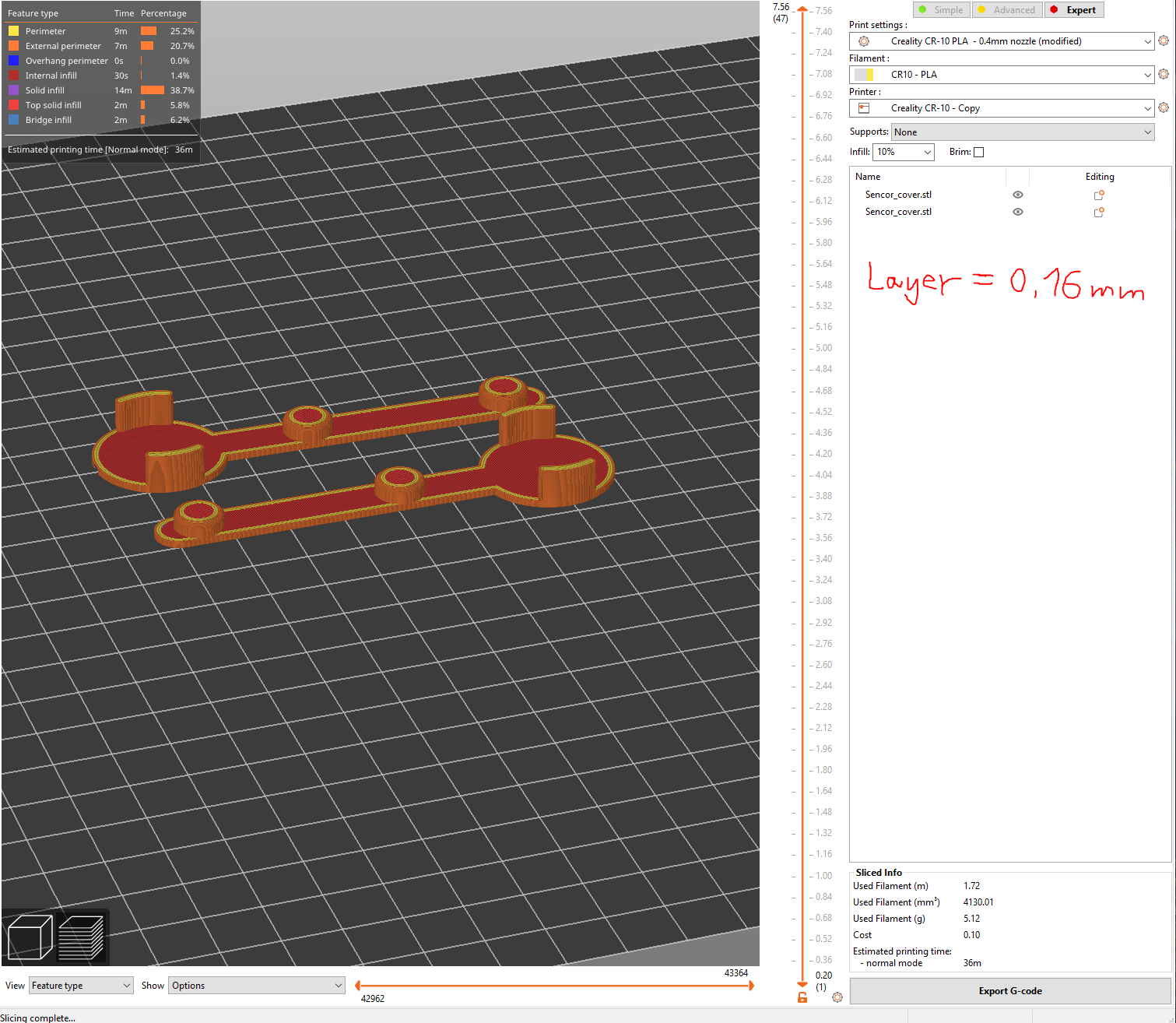Click the 1.00 mark on layer ruler
The width and height of the screenshot is (1176, 1023).
pos(823,876)
